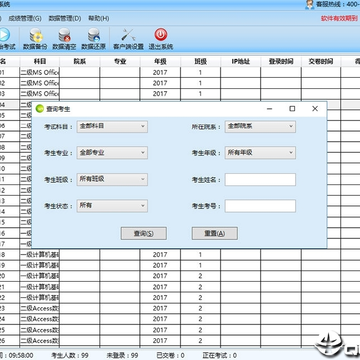Click the green 查询考生 dialog icon
Screen dimensions: 360x360
(x=40, y=109)
